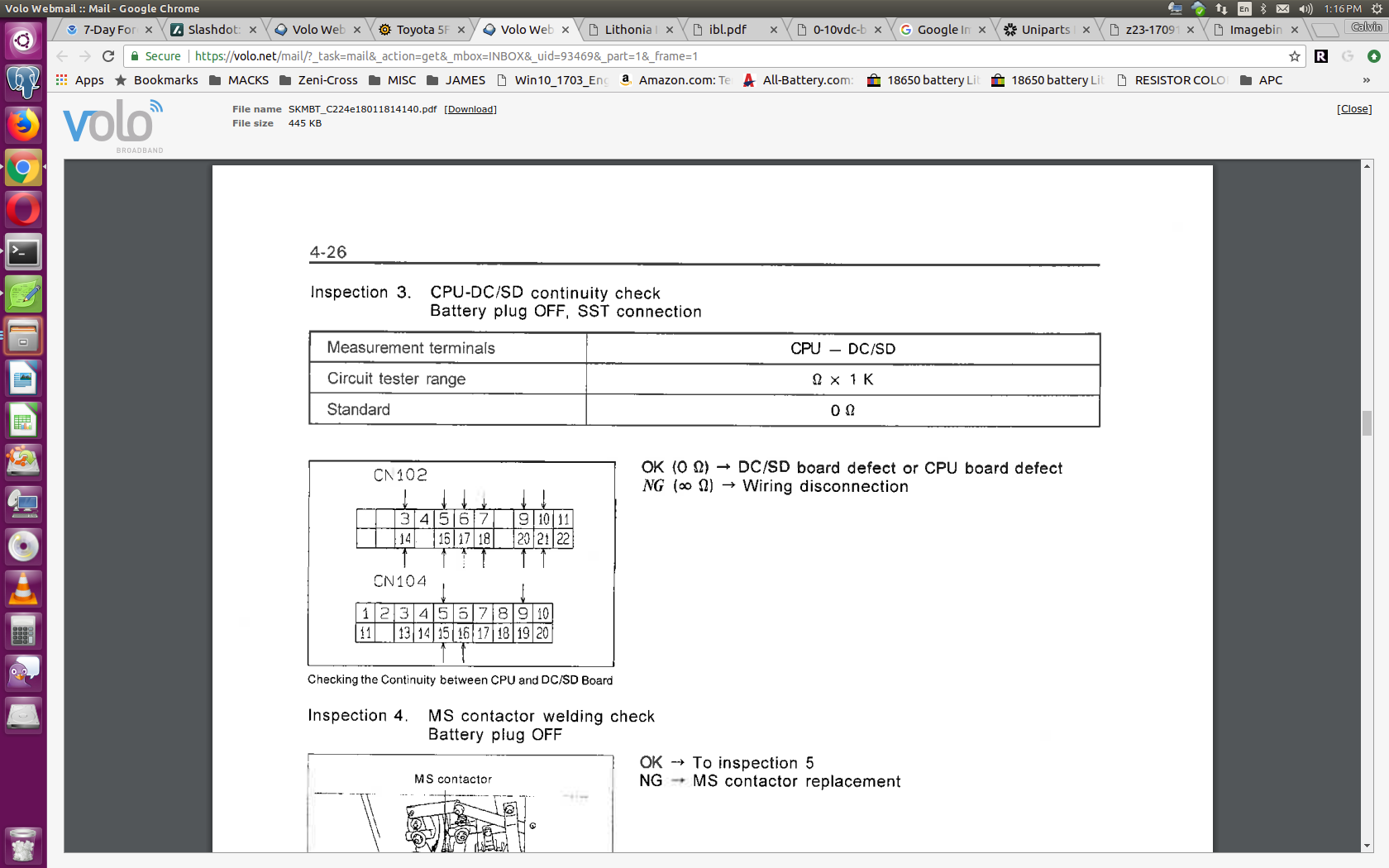Launch pgAdmin elephant icon in dock
1389x868 pixels.
23,82
